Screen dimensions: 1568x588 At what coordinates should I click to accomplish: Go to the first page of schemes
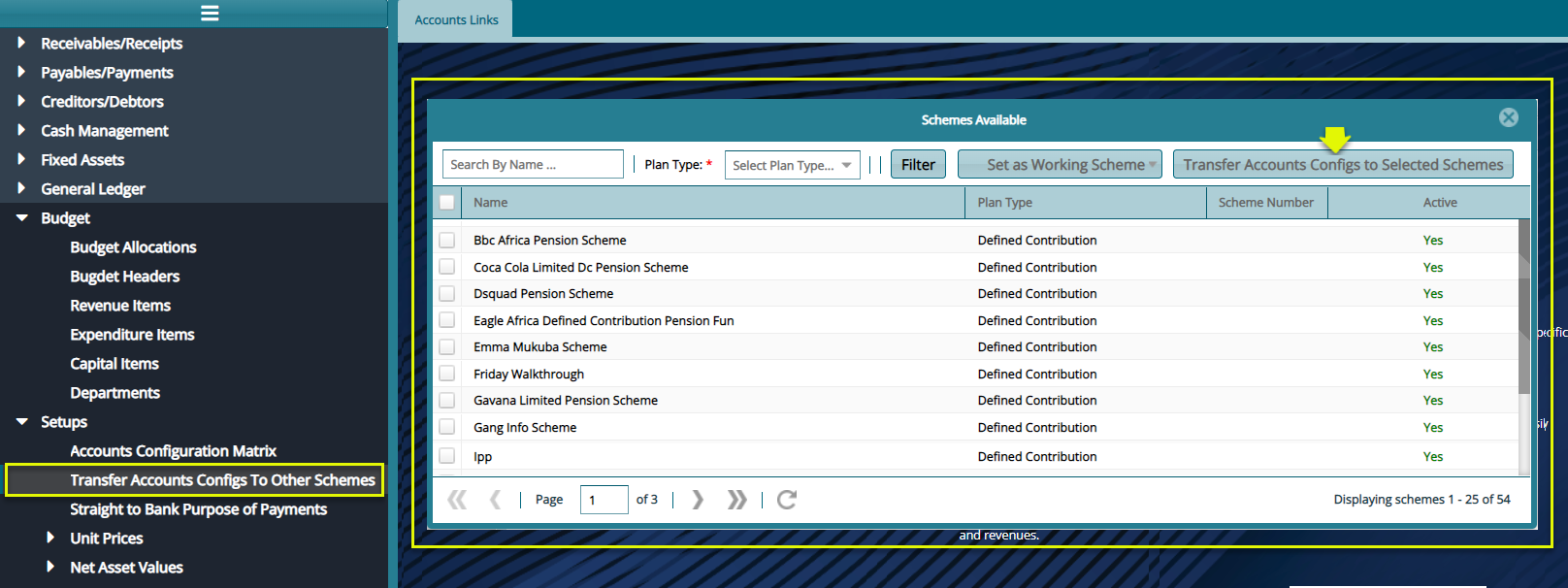pos(457,500)
